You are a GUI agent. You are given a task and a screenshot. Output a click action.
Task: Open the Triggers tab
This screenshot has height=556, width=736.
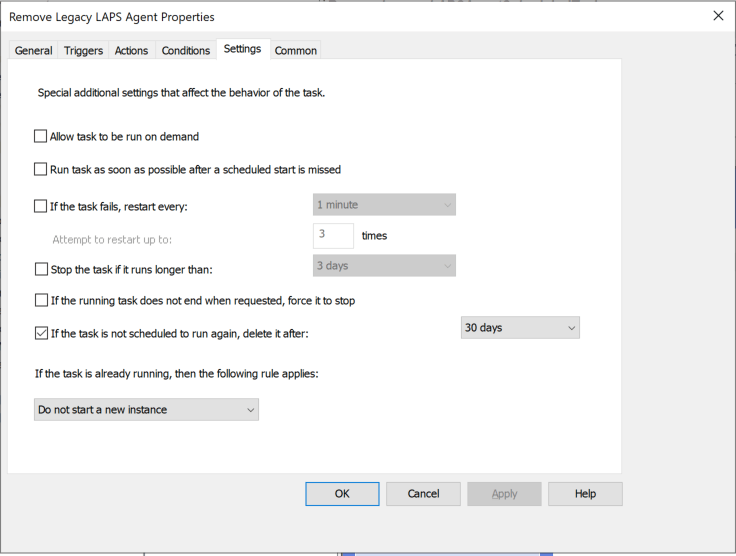[83, 51]
